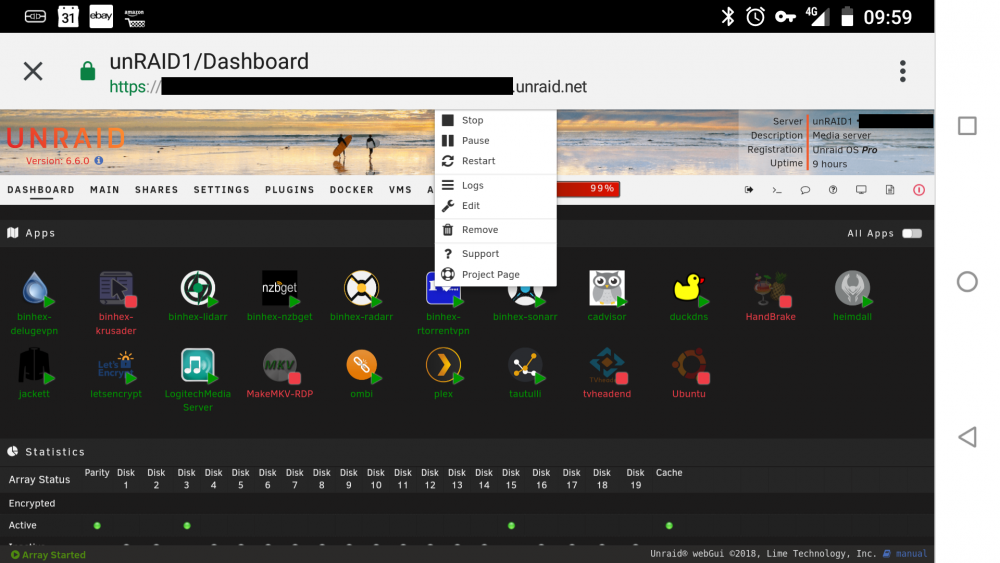Tap the Android home circle button
Viewport: 1000px width, 563px height.
967,281
